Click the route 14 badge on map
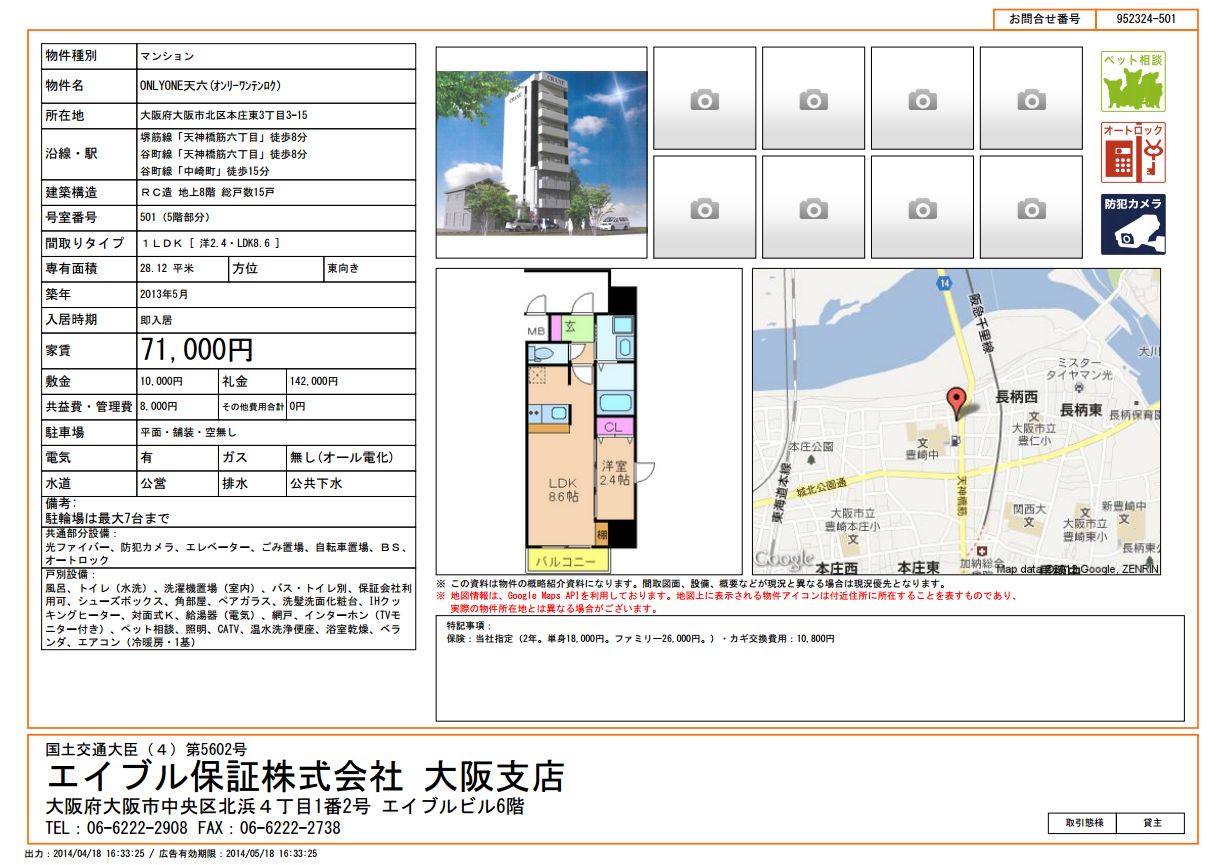The height and width of the screenshot is (865, 1229). pos(943,285)
